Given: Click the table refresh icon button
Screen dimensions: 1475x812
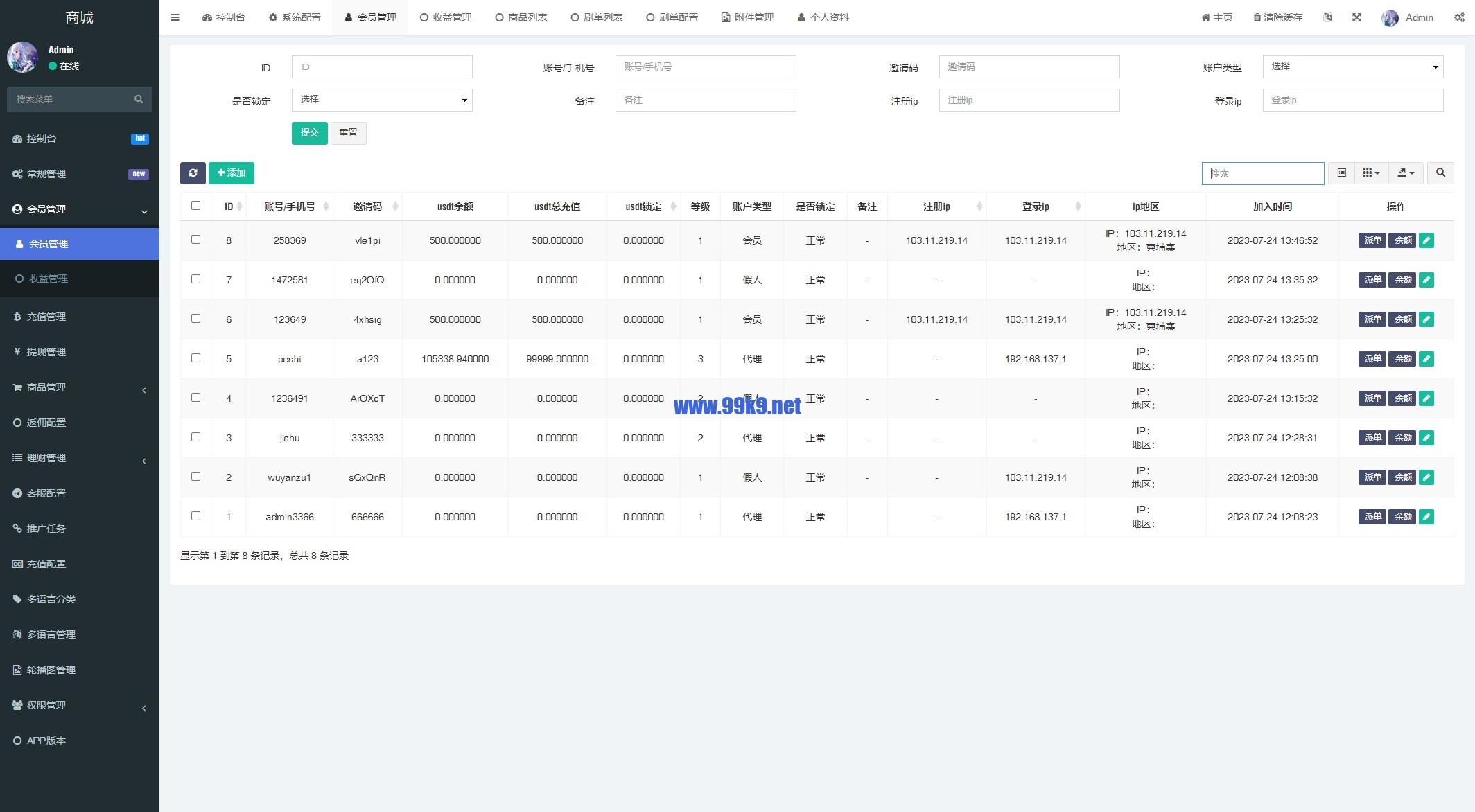Looking at the screenshot, I should click(x=193, y=173).
